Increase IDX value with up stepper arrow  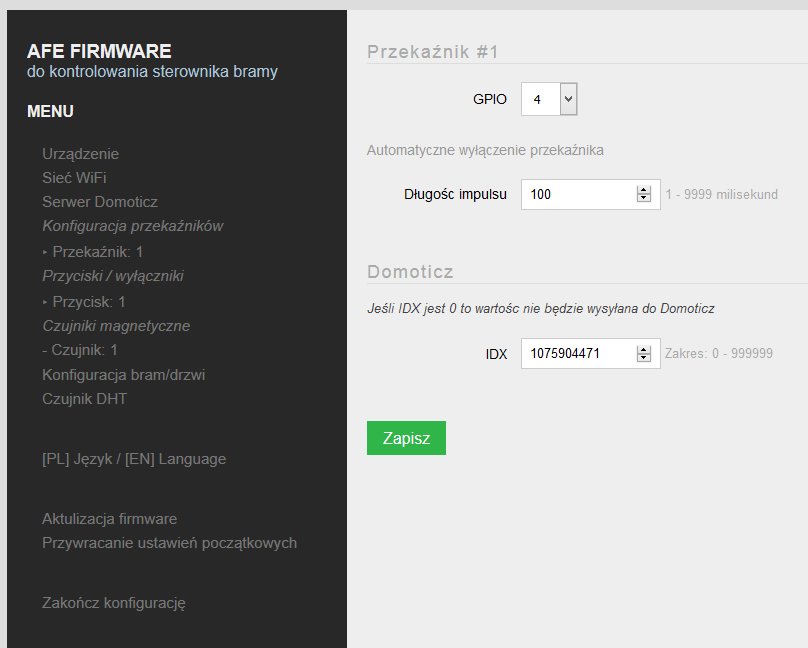pyautogui.click(x=644, y=349)
